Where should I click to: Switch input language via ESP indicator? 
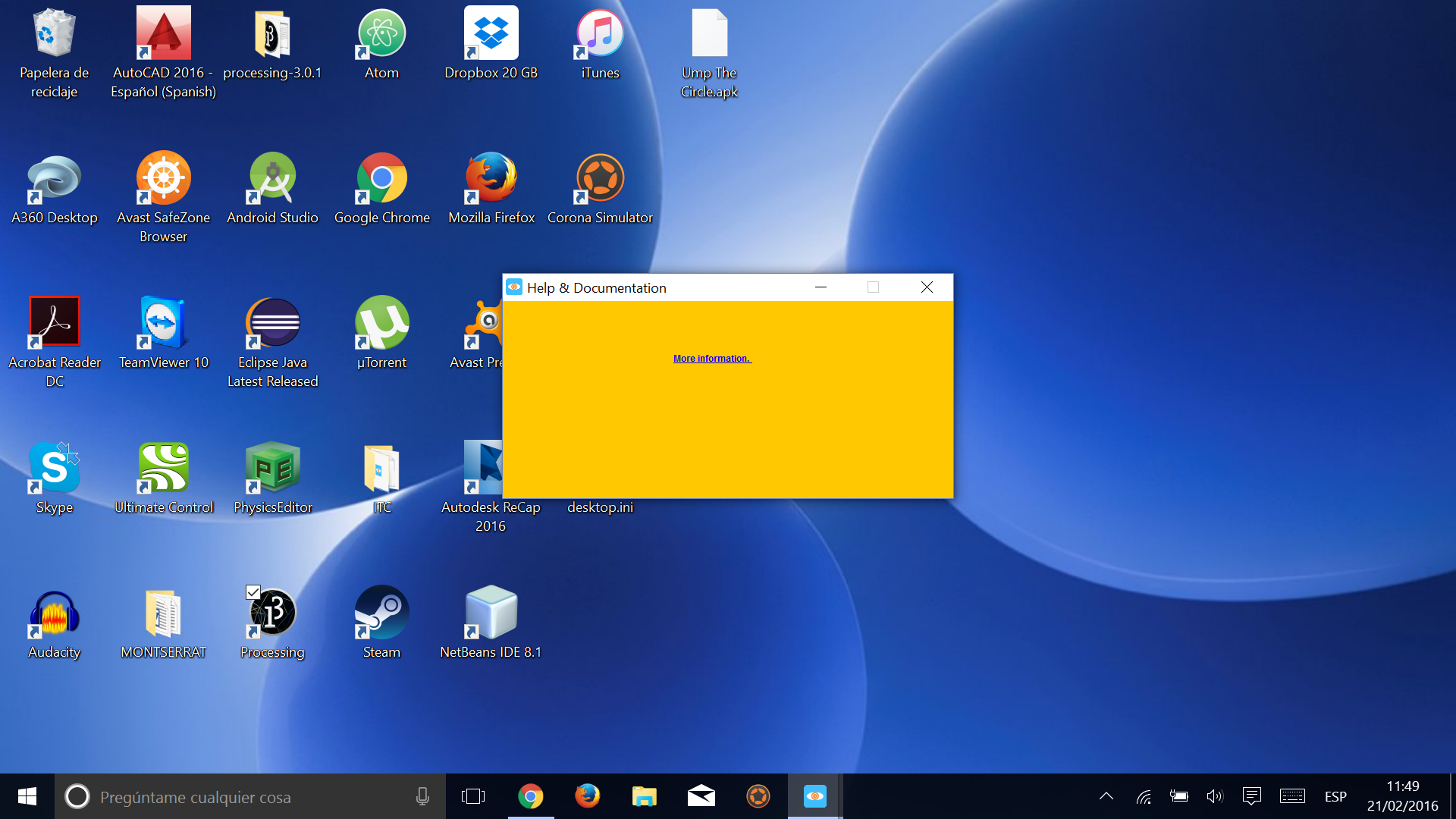[x=1335, y=797]
